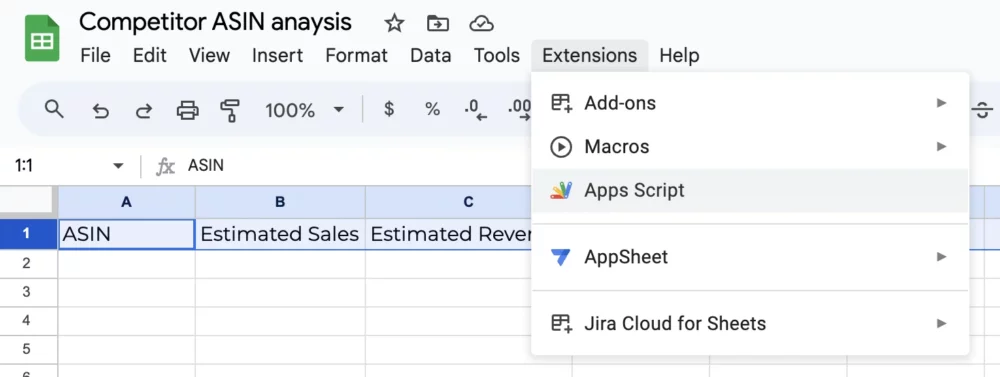The image size is (1000, 377).
Task: Choose Jira Cloud for Sheets entry
Action: point(750,323)
